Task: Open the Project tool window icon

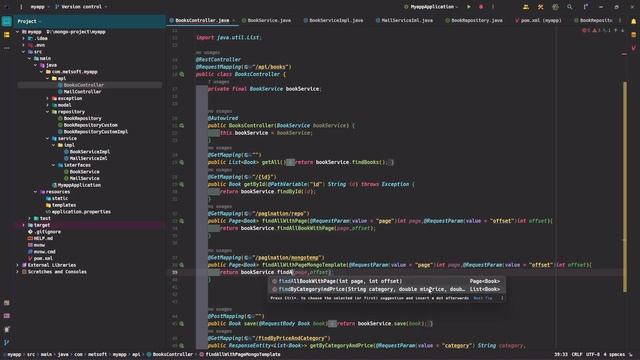Action: pos(7,21)
